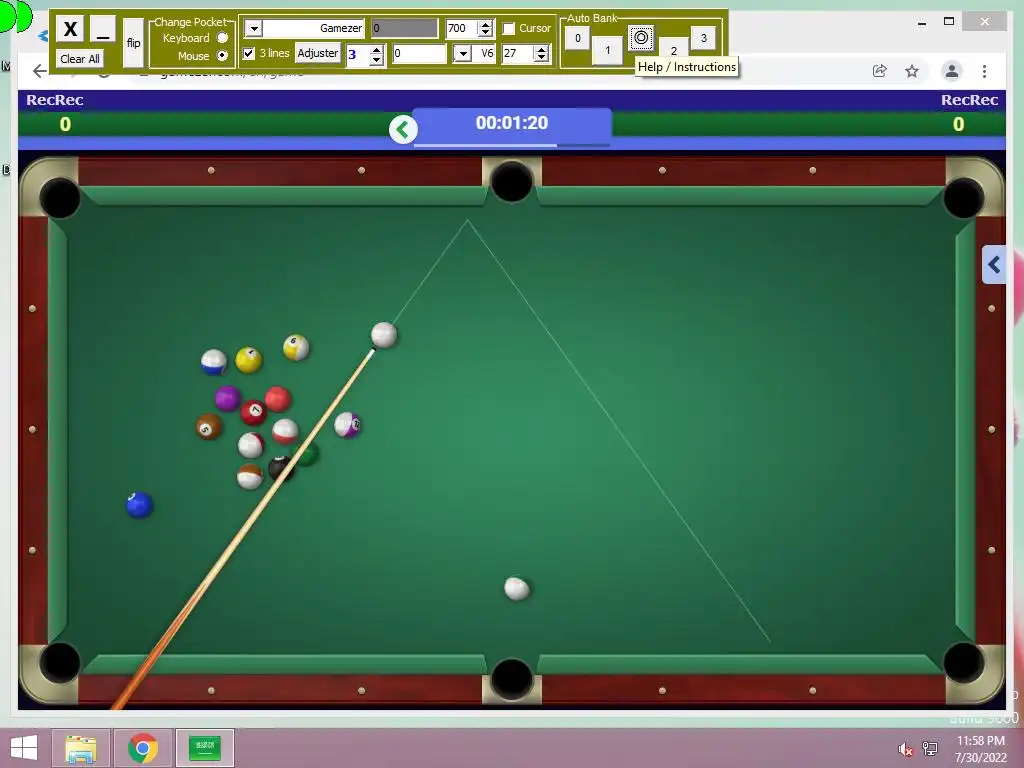Increase the Adjuster value 3
This screenshot has width=1024, height=768.
tap(376, 49)
